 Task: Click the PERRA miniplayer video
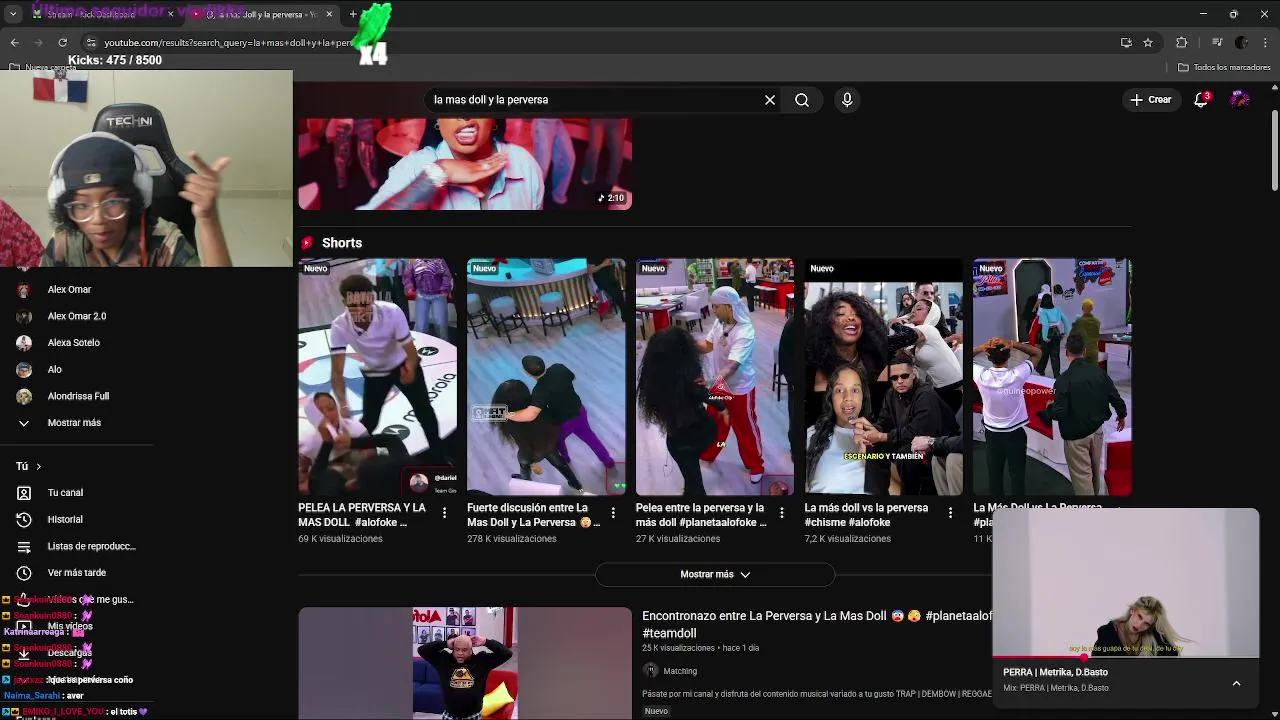click(1126, 583)
